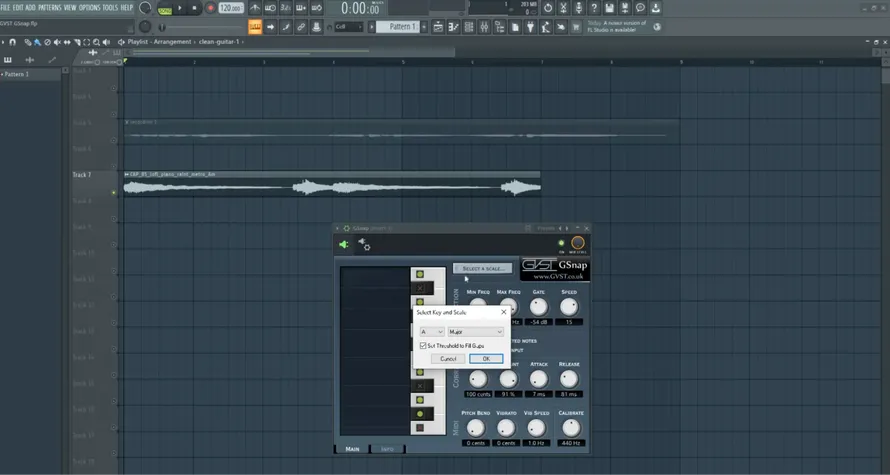The height and width of the screenshot is (475, 890).
Task: Click the download/export icon
Action: [655, 8]
